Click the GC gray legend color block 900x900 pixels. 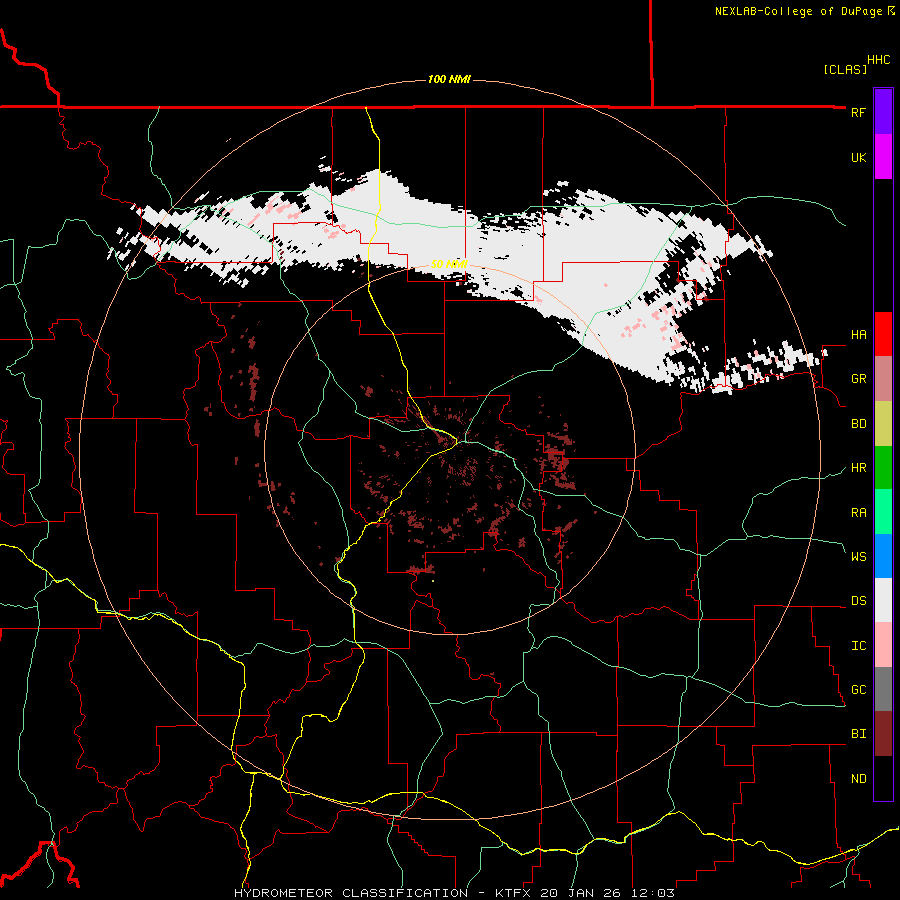(x=883, y=689)
